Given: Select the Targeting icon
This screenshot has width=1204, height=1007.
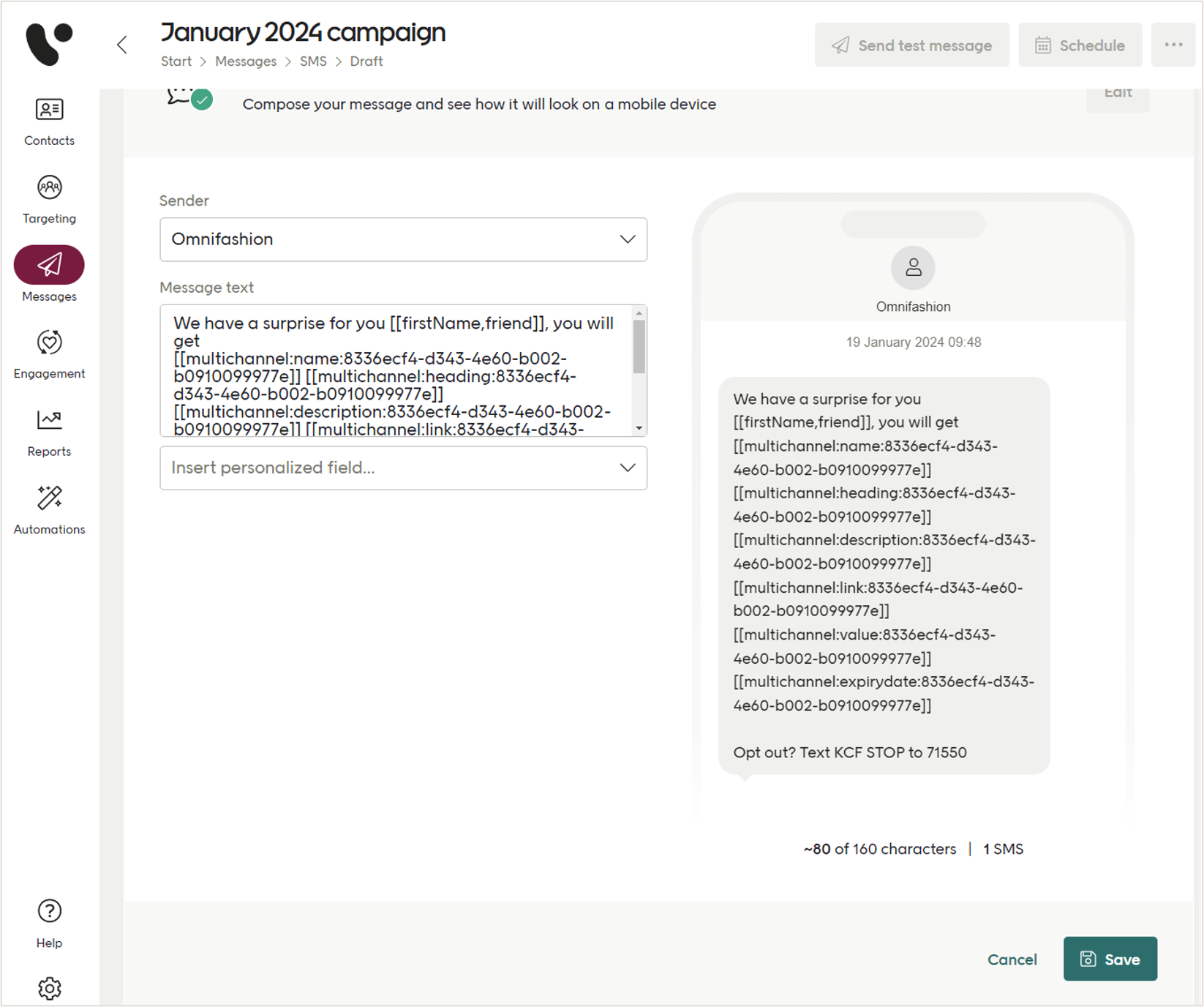Looking at the screenshot, I should coord(48,198).
